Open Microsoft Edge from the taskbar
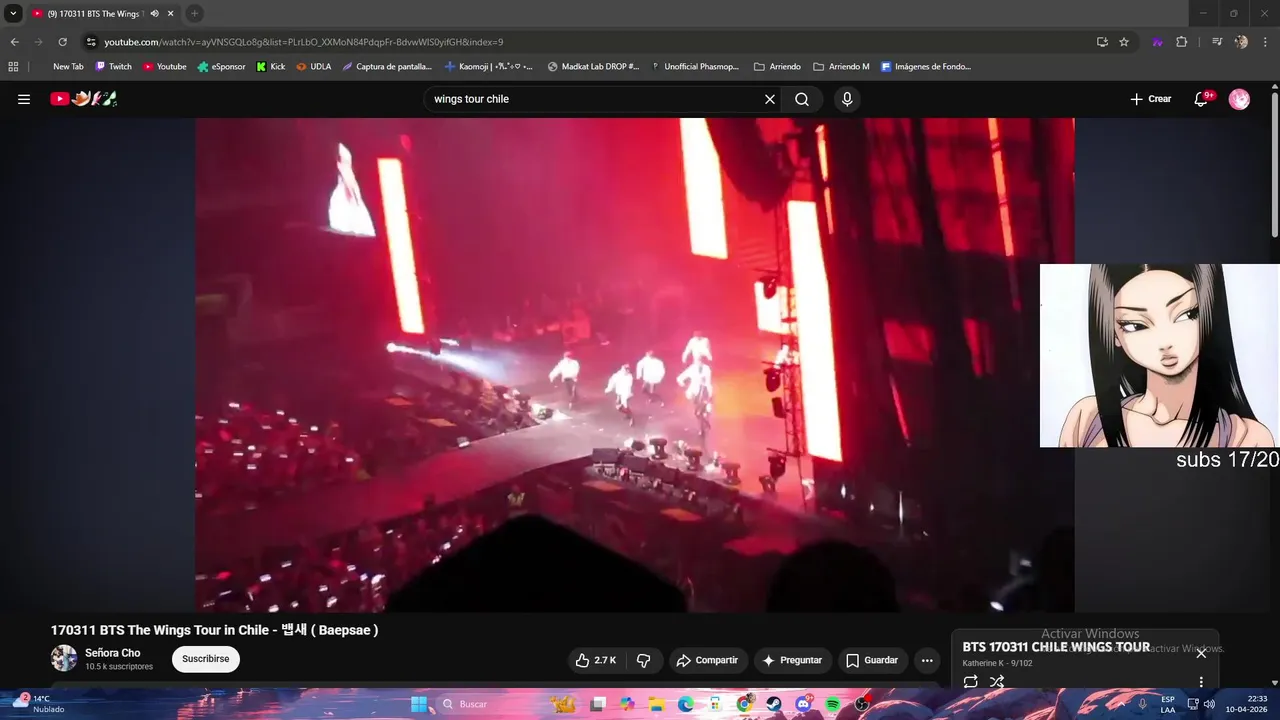The width and height of the screenshot is (1280, 720). (686, 704)
